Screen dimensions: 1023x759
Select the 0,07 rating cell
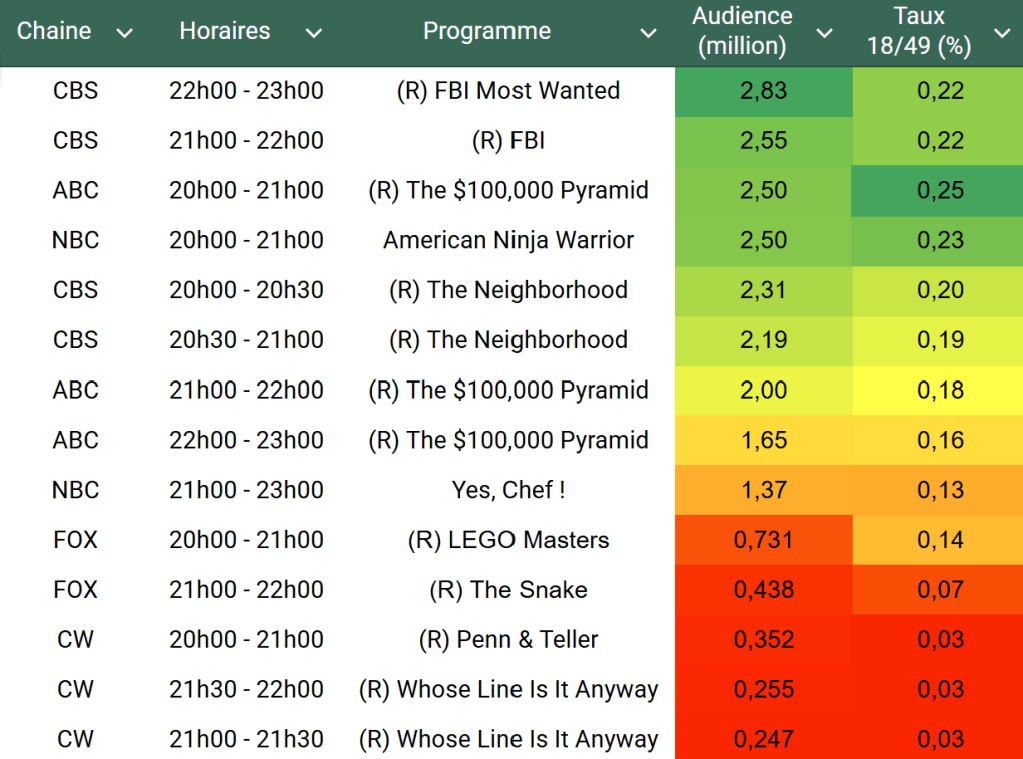tap(940, 590)
